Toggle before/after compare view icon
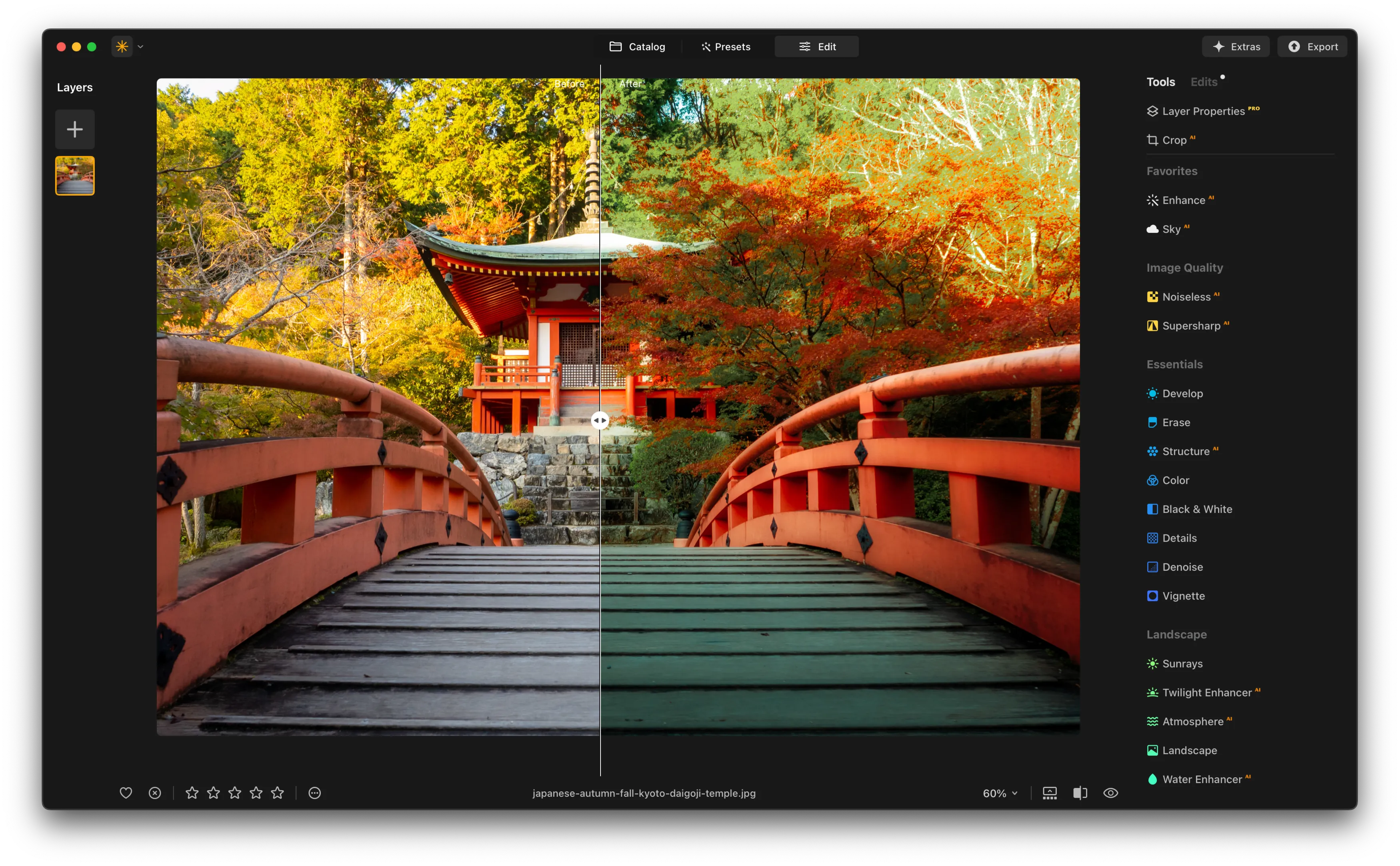The height and width of the screenshot is (866, 1400). click(1080, 793)
